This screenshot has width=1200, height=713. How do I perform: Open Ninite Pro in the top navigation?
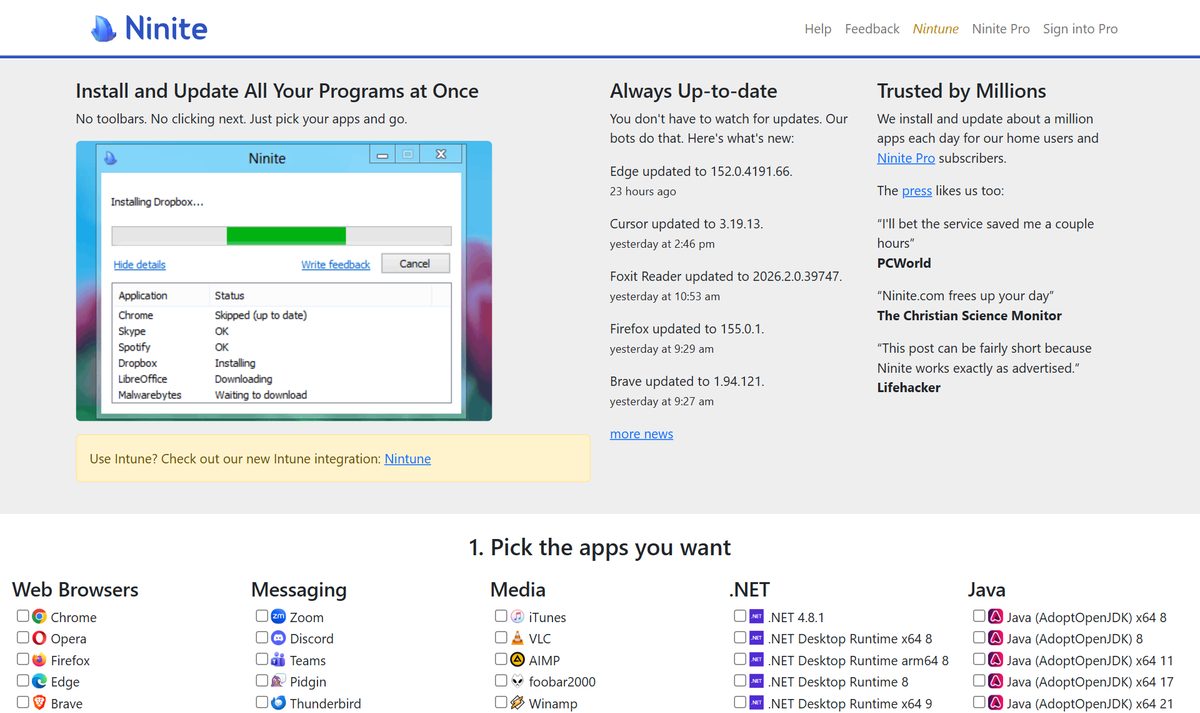click(x=1001, y=29)
